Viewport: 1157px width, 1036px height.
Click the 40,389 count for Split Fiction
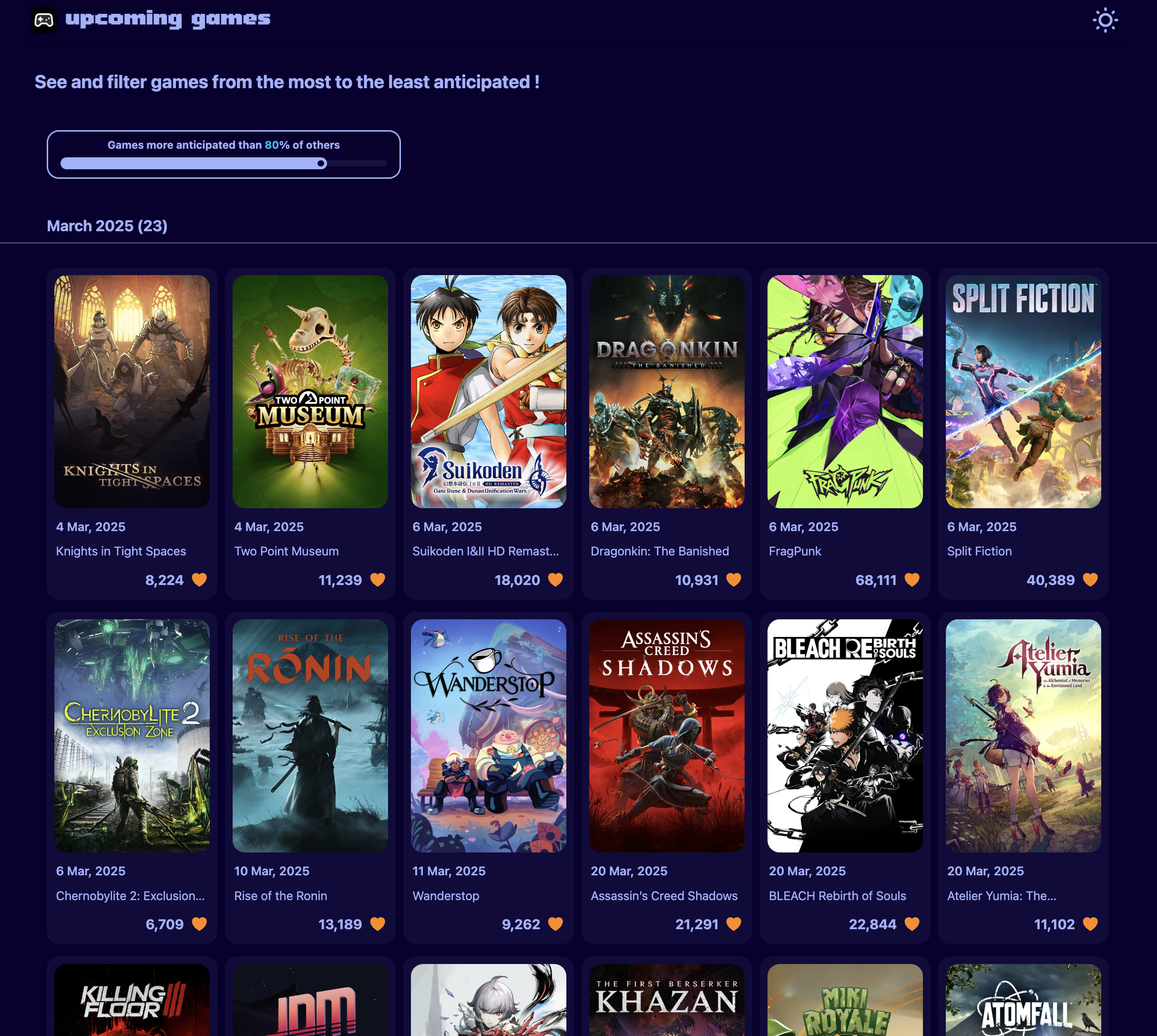click(x=1051, y=580)
